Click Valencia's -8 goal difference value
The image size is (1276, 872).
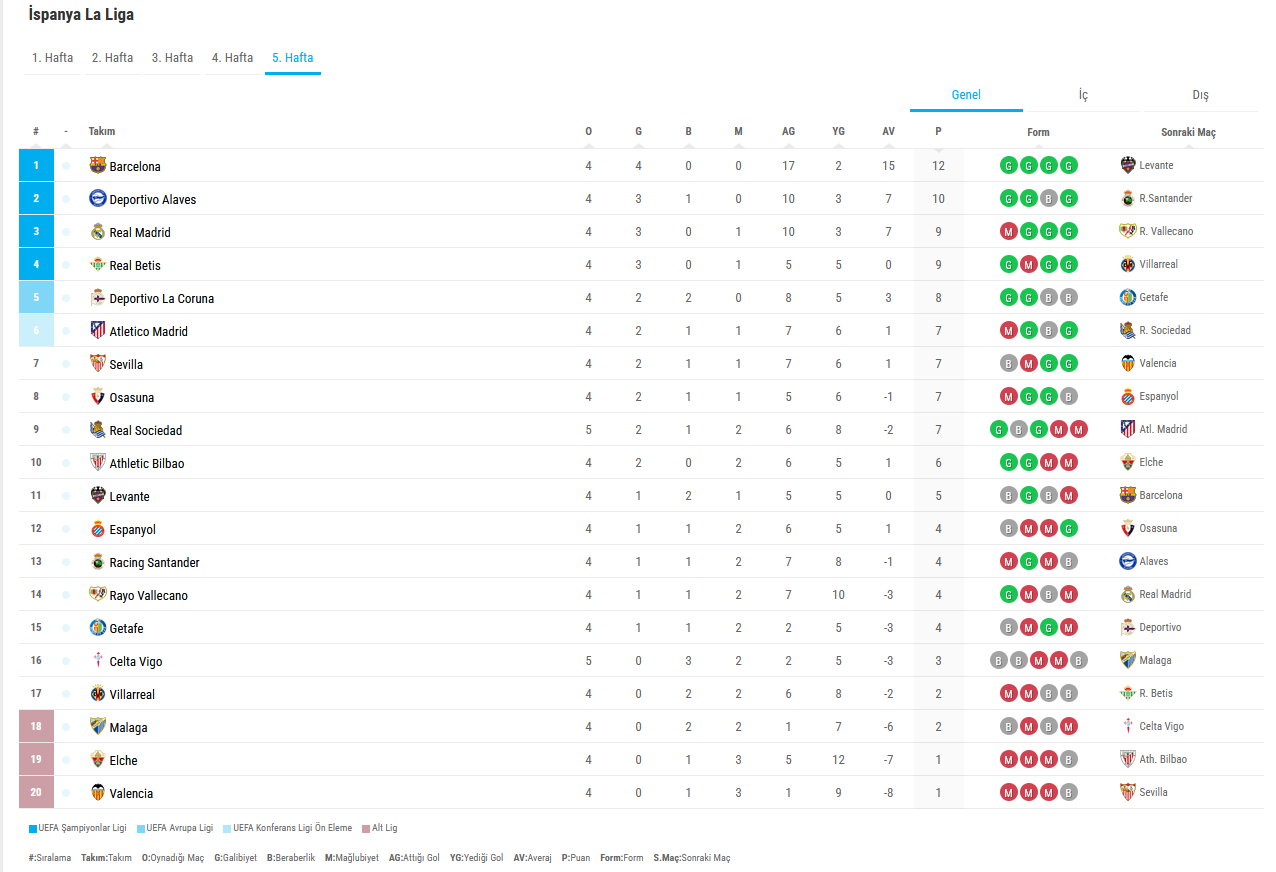point(888,793)
